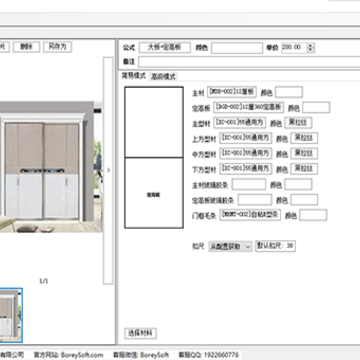Viewport: 360px width, 360px height.
Task: Click 黑拉丝 color in 中方型材 row
Action: [304, 153]
